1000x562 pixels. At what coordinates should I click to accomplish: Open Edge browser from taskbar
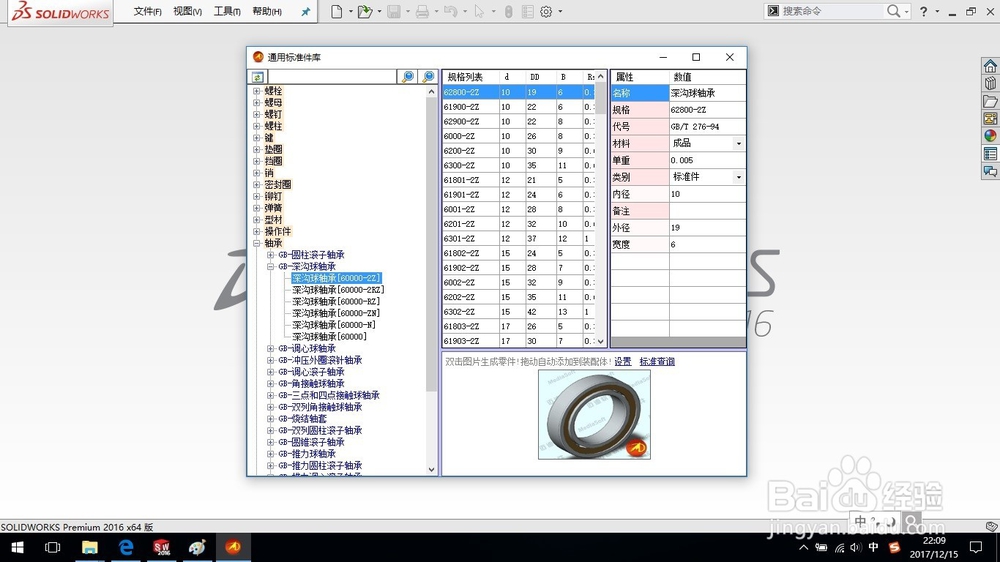[x=126, y=547]
